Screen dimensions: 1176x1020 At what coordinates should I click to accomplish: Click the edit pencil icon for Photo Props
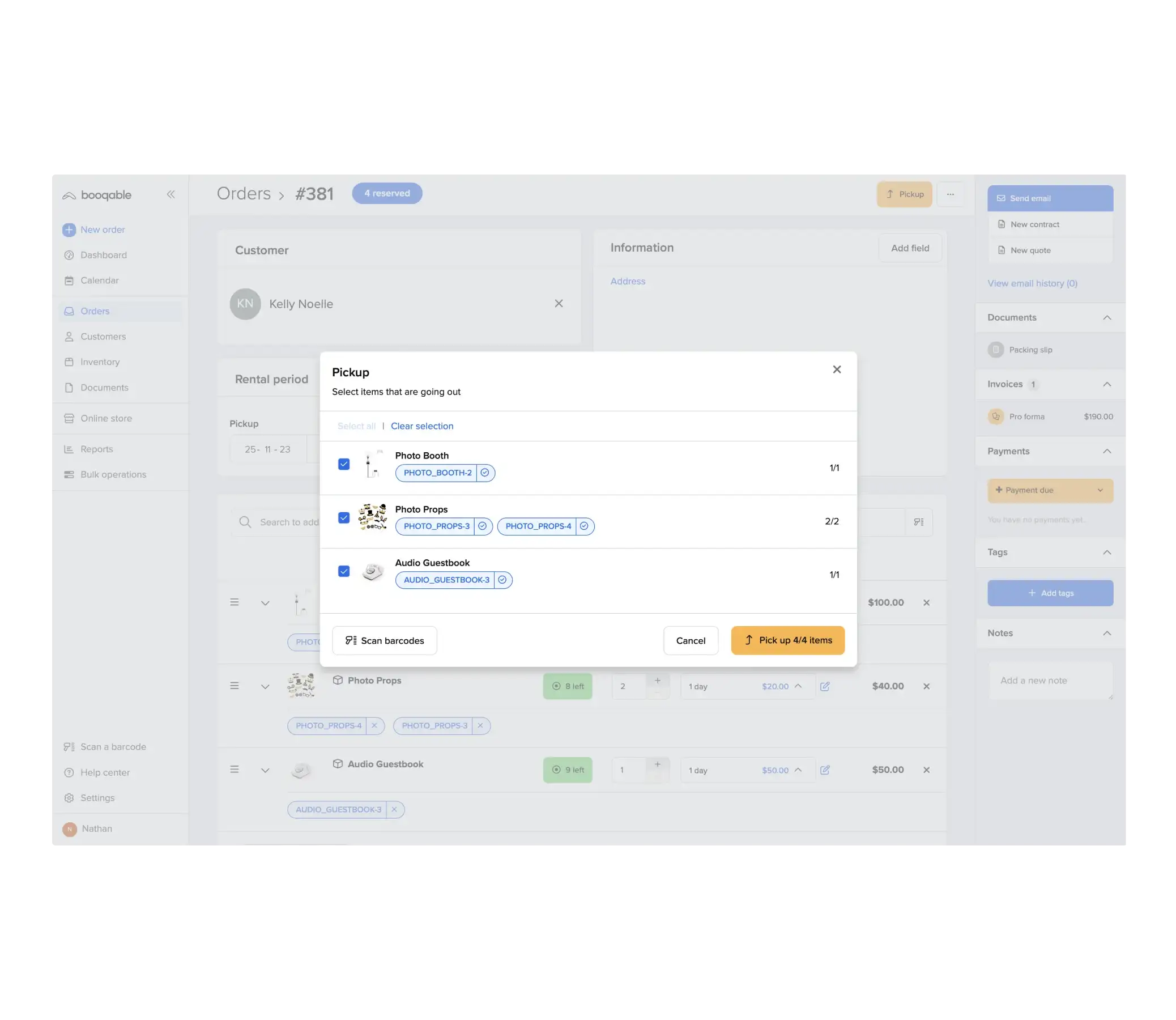pyautogui.click(x=825, y=686)
